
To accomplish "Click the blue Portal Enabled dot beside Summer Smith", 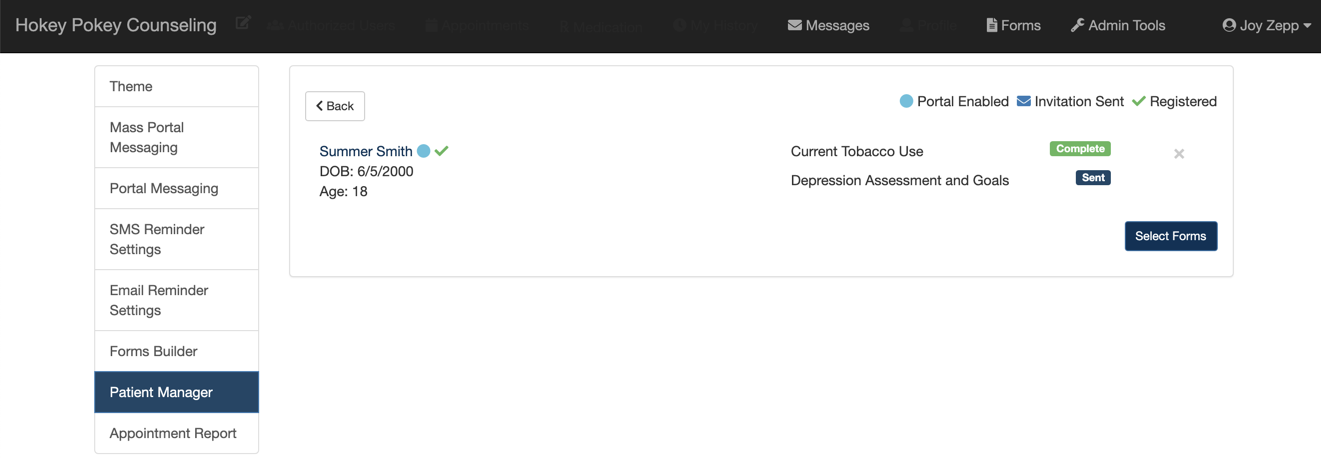I will (424, 151).
